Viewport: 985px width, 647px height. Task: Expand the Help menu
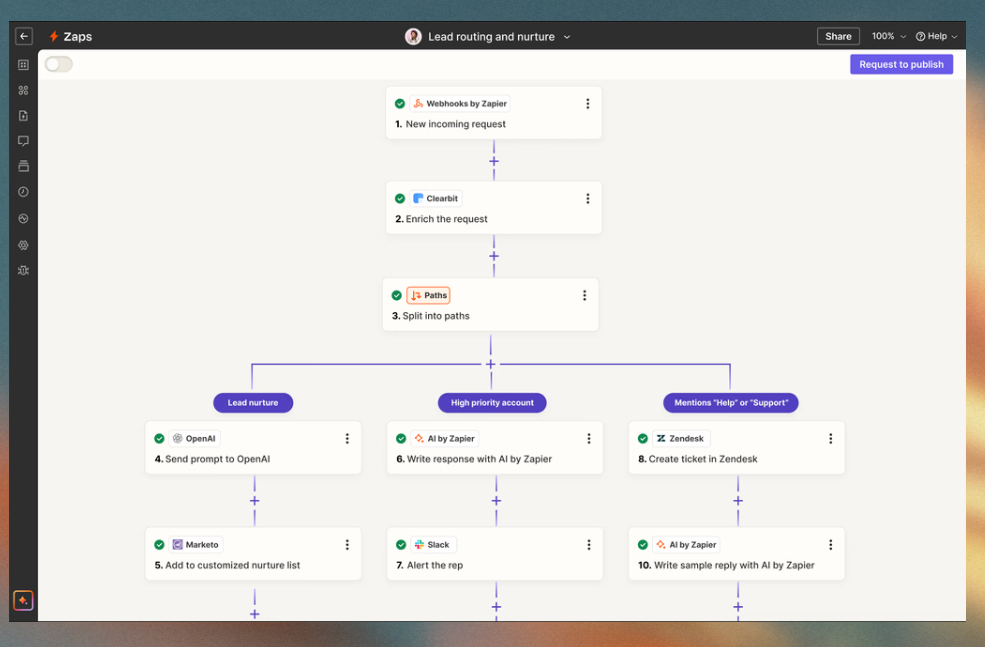pyautogui.click(x=936, y=36)
